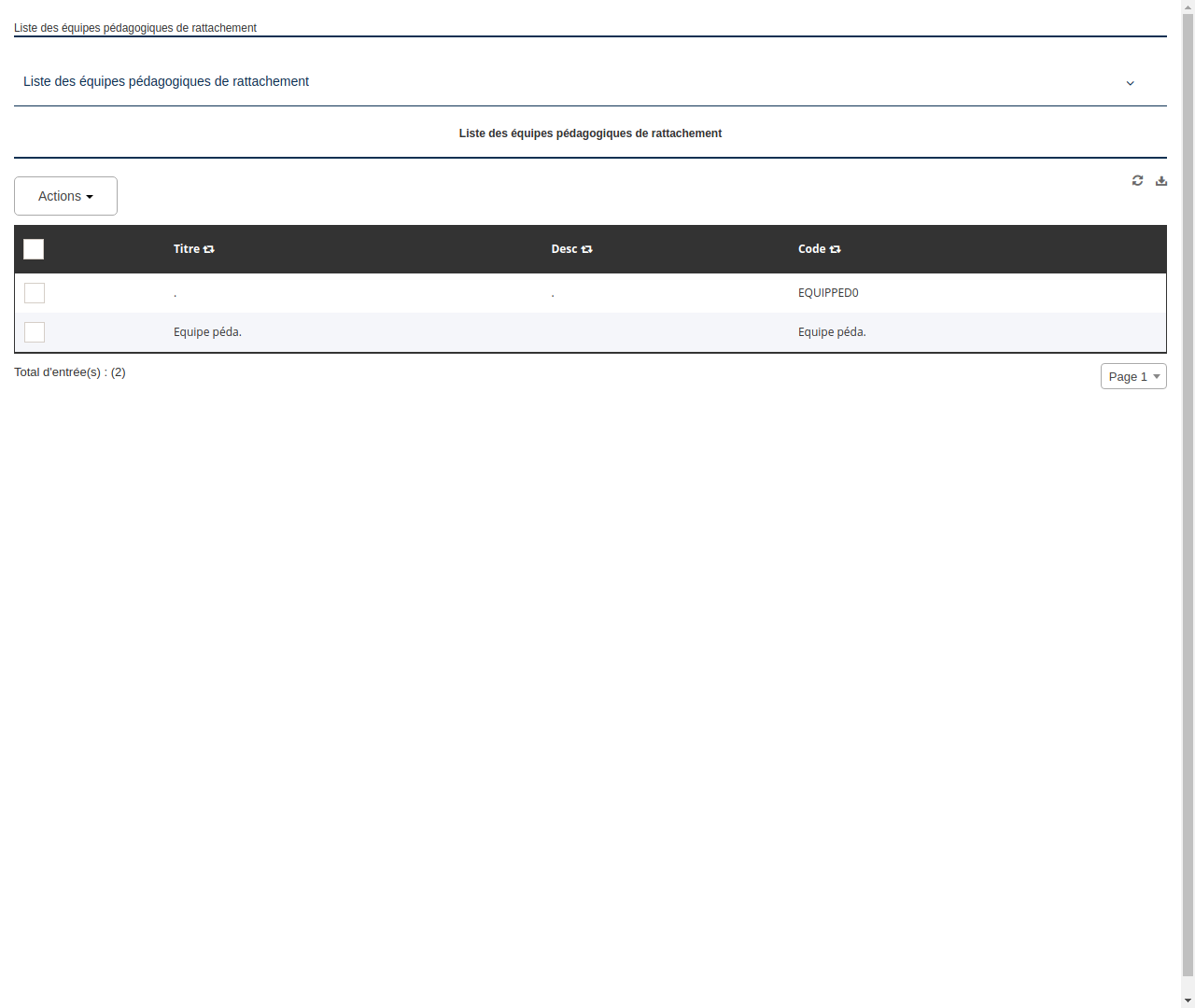The height and width of the screenshot is (1008, 1195).
Task: Click the Liste des équipes pédagogiques de rattachement breadcrumb
Action: [x=134, y=28]
